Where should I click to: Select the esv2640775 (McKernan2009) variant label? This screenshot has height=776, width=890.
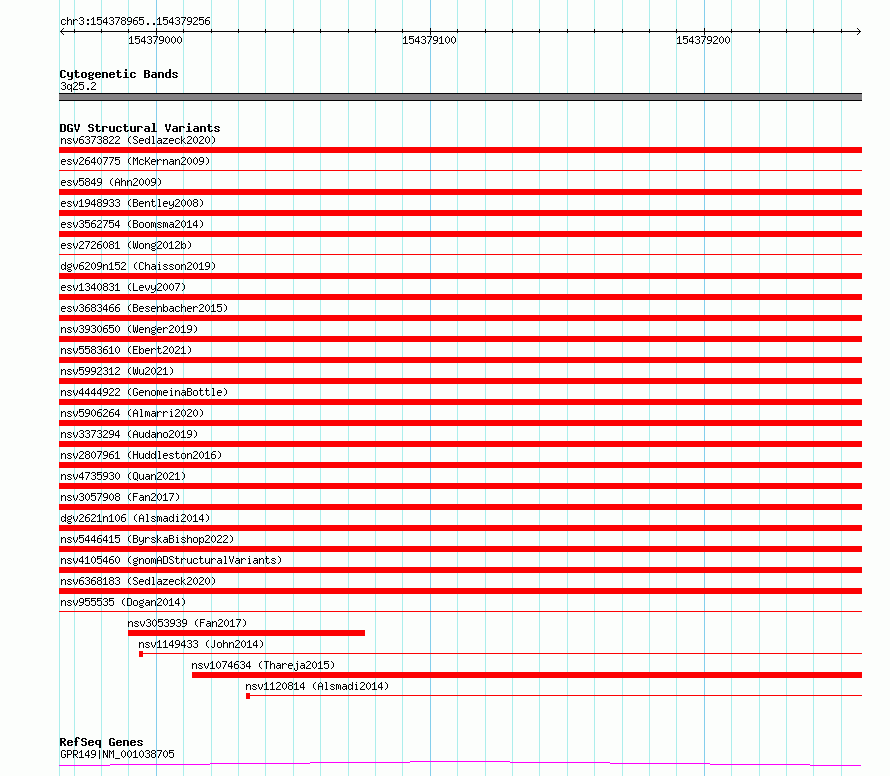click(x=135, y=161)
